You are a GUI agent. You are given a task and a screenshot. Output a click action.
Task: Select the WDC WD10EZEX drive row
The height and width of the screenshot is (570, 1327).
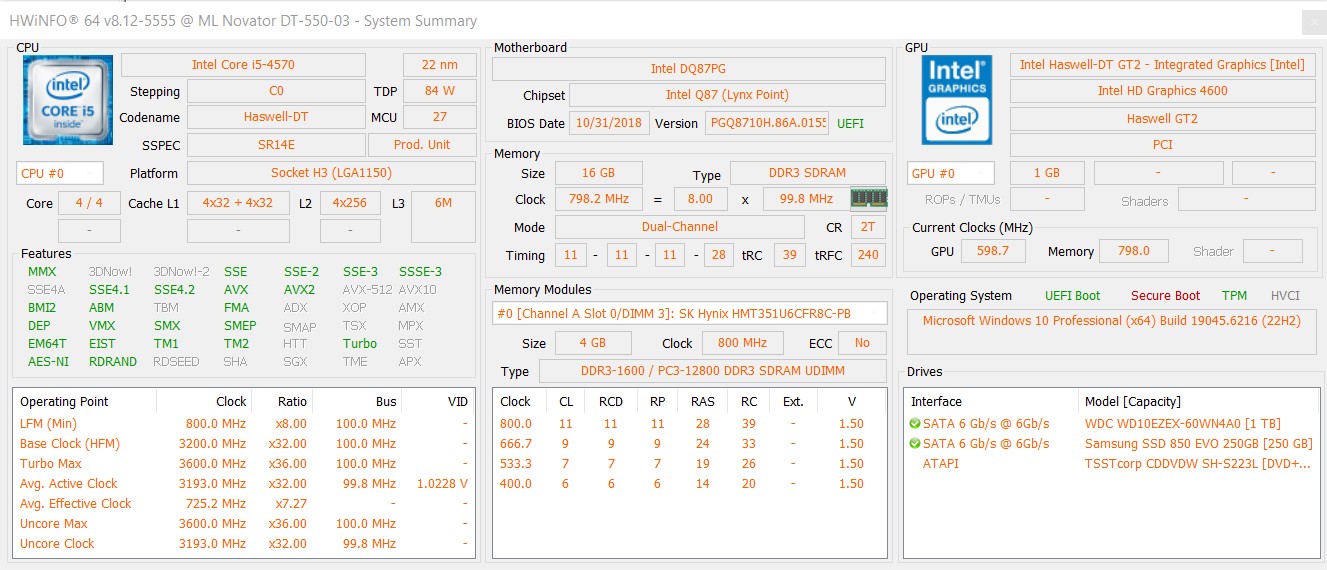click(x=1110, y=423)
